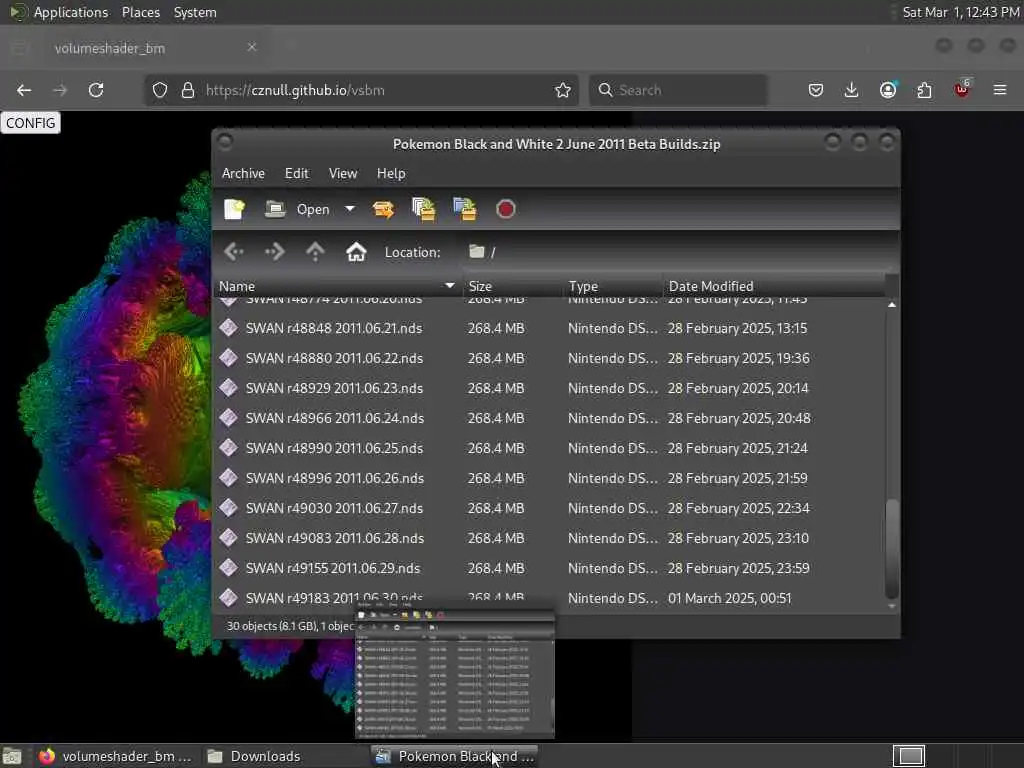Click the Firefox Search field

679,90
